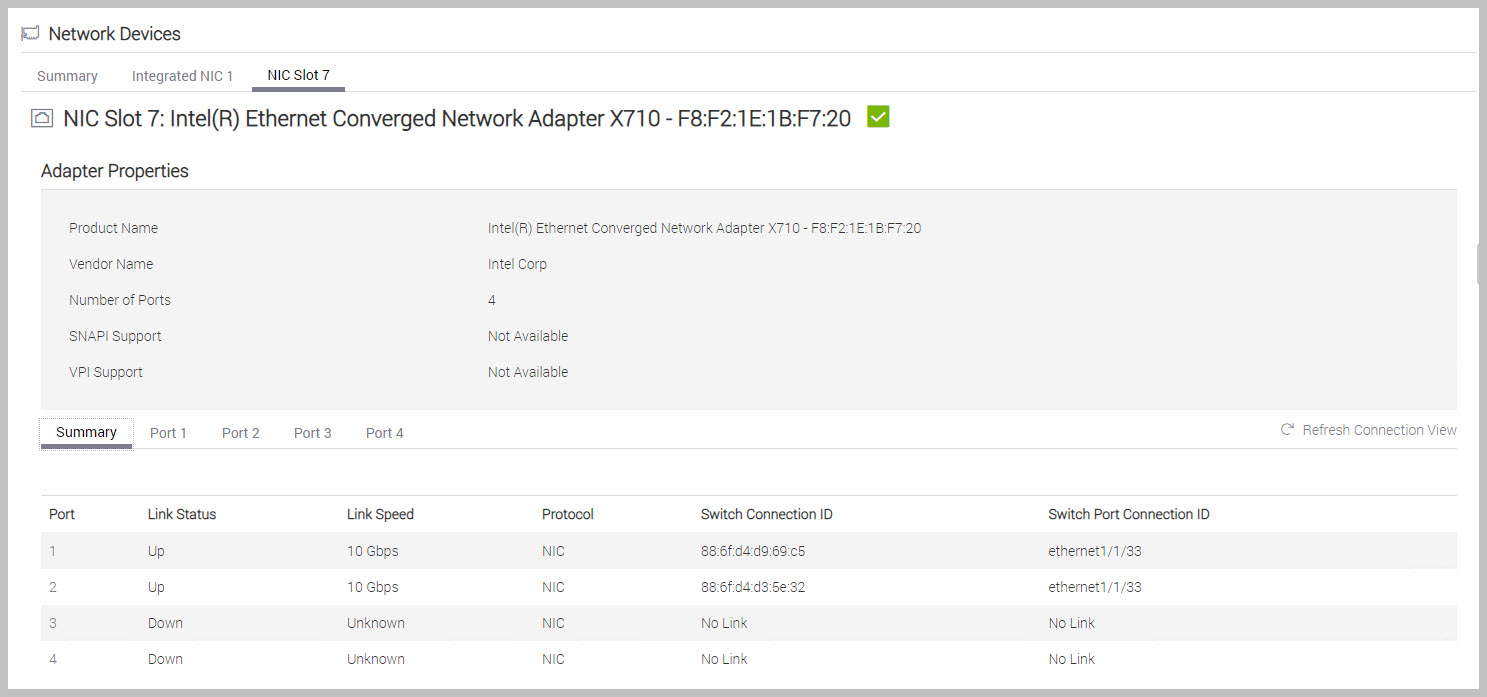Click the green health status checkmark icon
The image size is (1487, 697).
(878, 117)
